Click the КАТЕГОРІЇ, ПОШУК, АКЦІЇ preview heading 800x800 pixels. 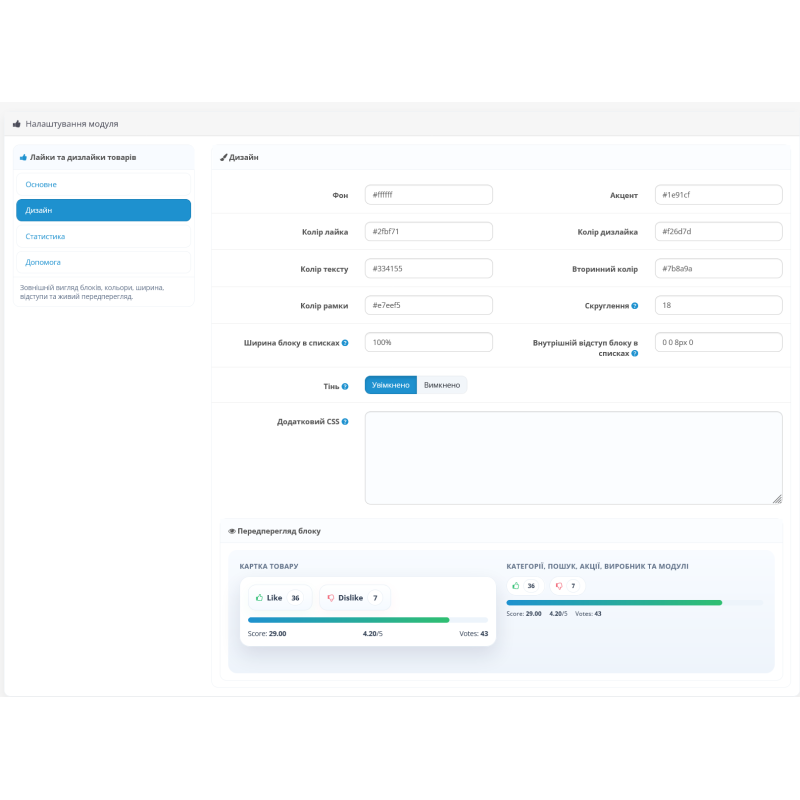tap(597, 566)
